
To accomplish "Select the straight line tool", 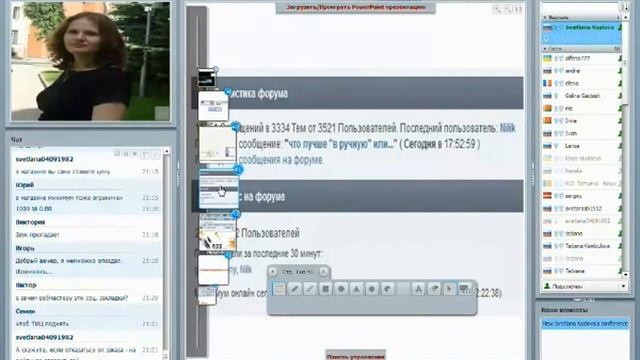I will pyautogui.click(x=310, y=289).
